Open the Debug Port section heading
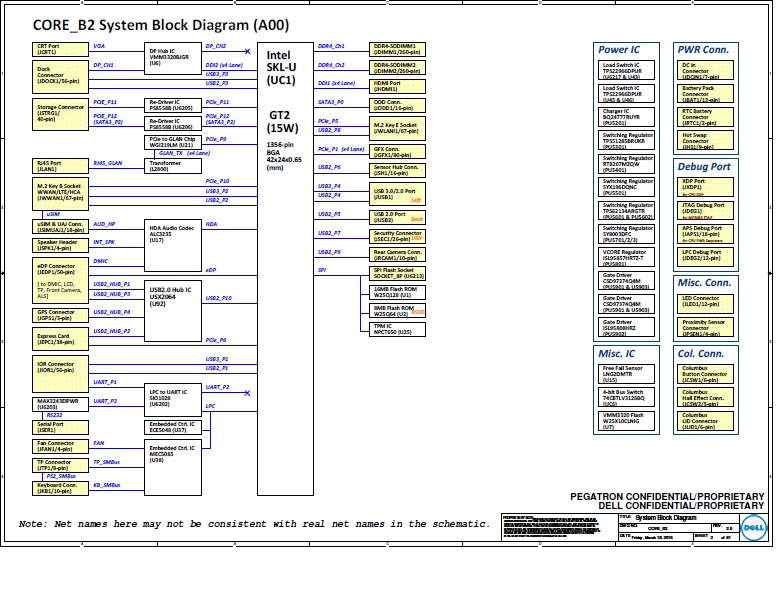 (x=704, y=166)
